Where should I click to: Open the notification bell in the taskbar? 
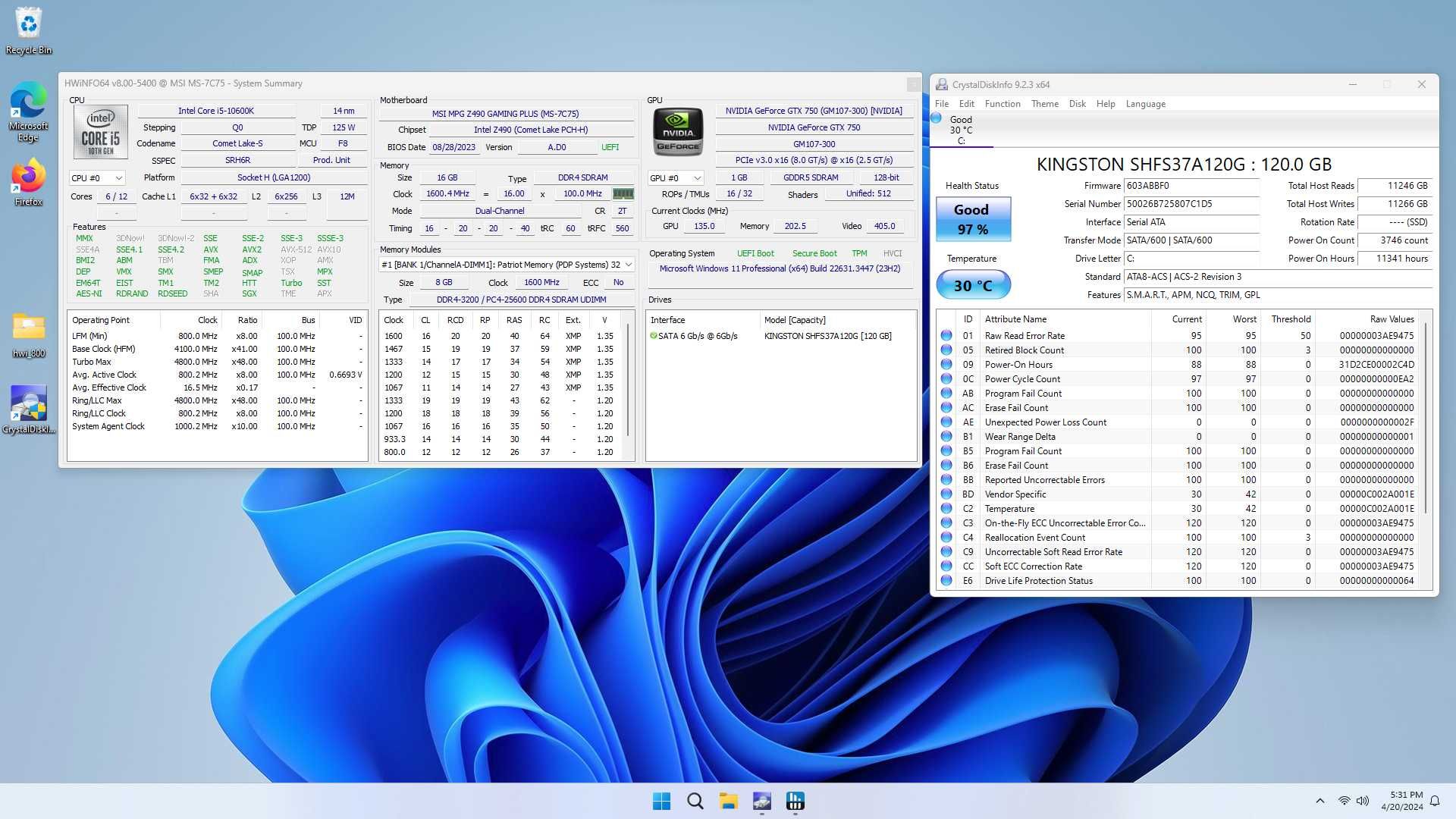tap(1435, 801)
